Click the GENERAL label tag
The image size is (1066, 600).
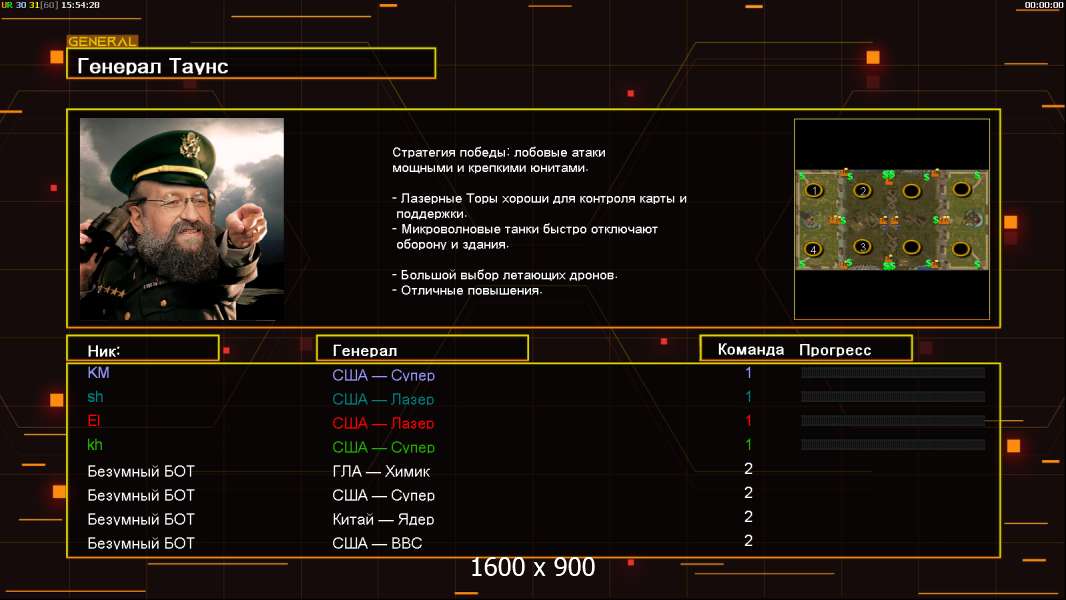point(103,41)
